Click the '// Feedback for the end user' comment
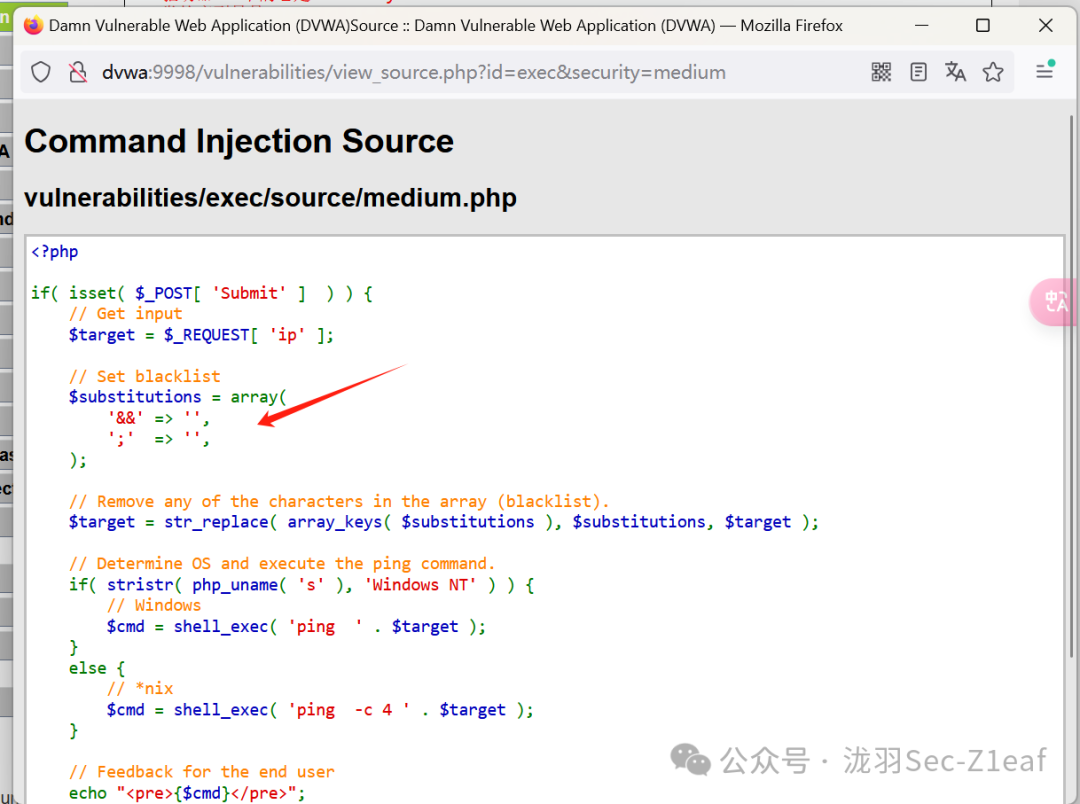1080x804 pixels. (201, 772)
